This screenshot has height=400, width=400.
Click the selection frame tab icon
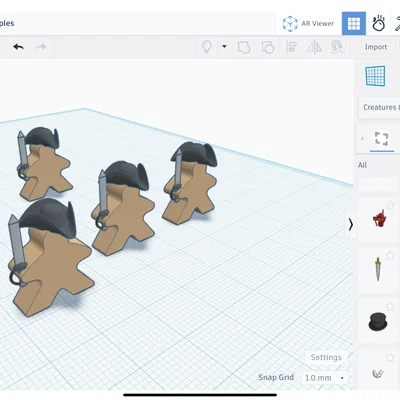(382, 139)
